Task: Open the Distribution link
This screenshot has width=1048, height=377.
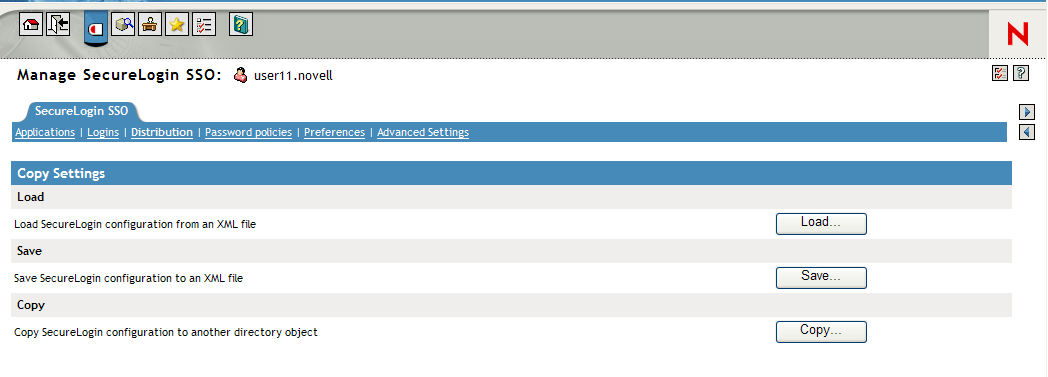Action: pos(162,132)
